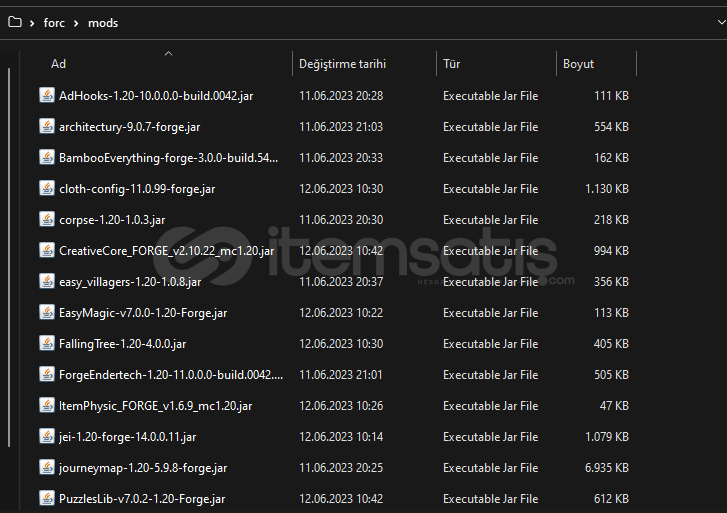The height and width of the screenshot is (513, 727).
Task: Click the PuzzlesLib jar file icon
Action: tap(47, 499)
